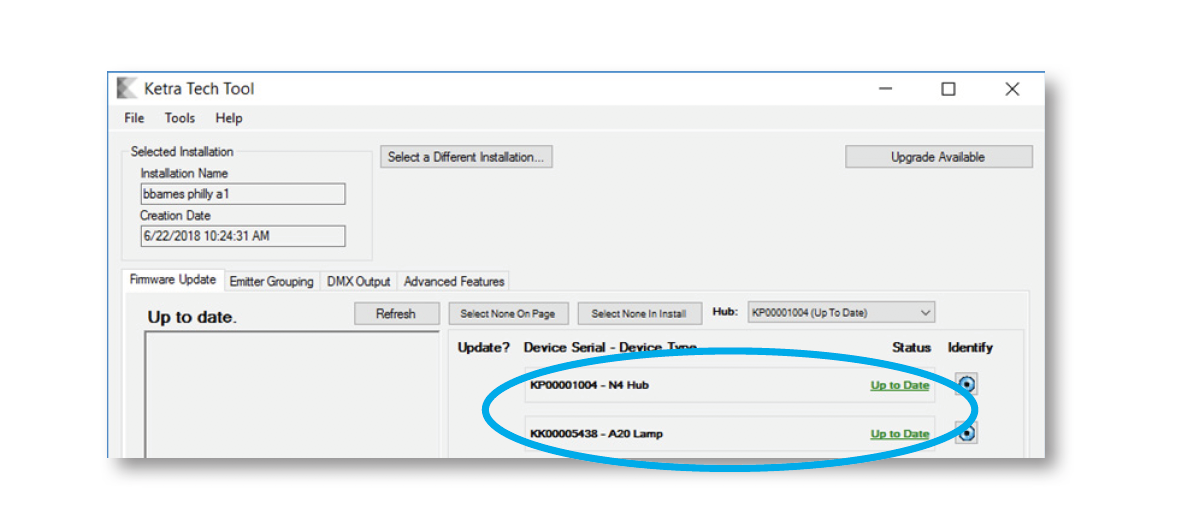Click Select a Different Installation button
The height and width of the screenshot is (522, 1198).
tap(466, 157)
